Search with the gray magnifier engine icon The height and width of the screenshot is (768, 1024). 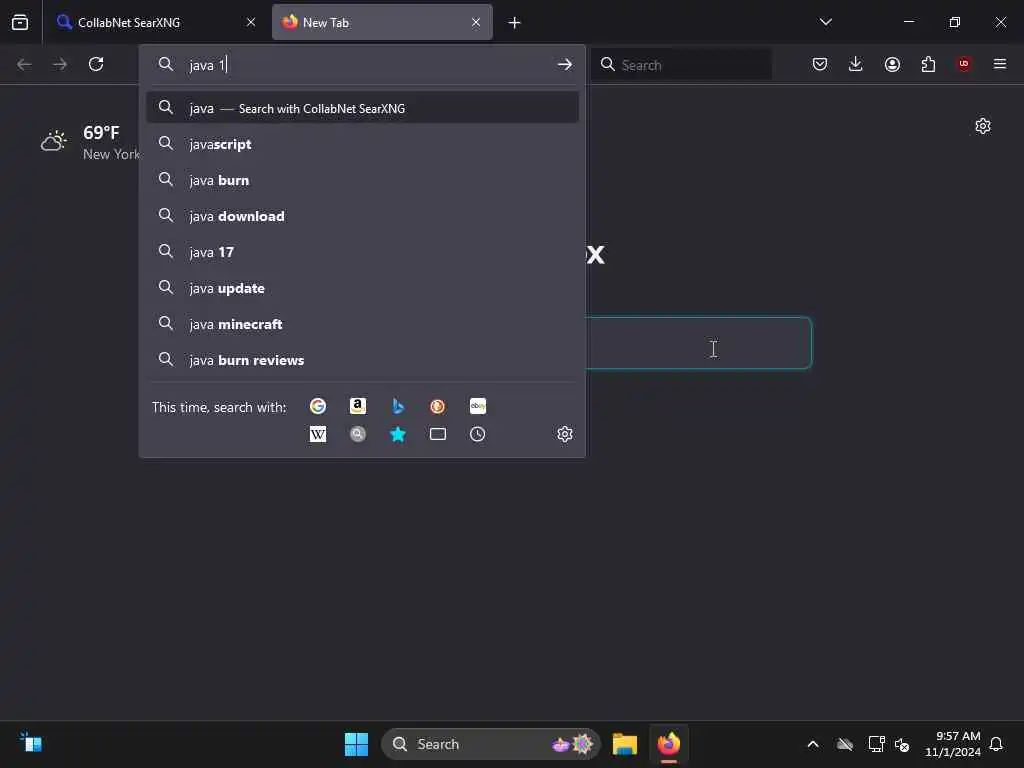pos(357,434)
